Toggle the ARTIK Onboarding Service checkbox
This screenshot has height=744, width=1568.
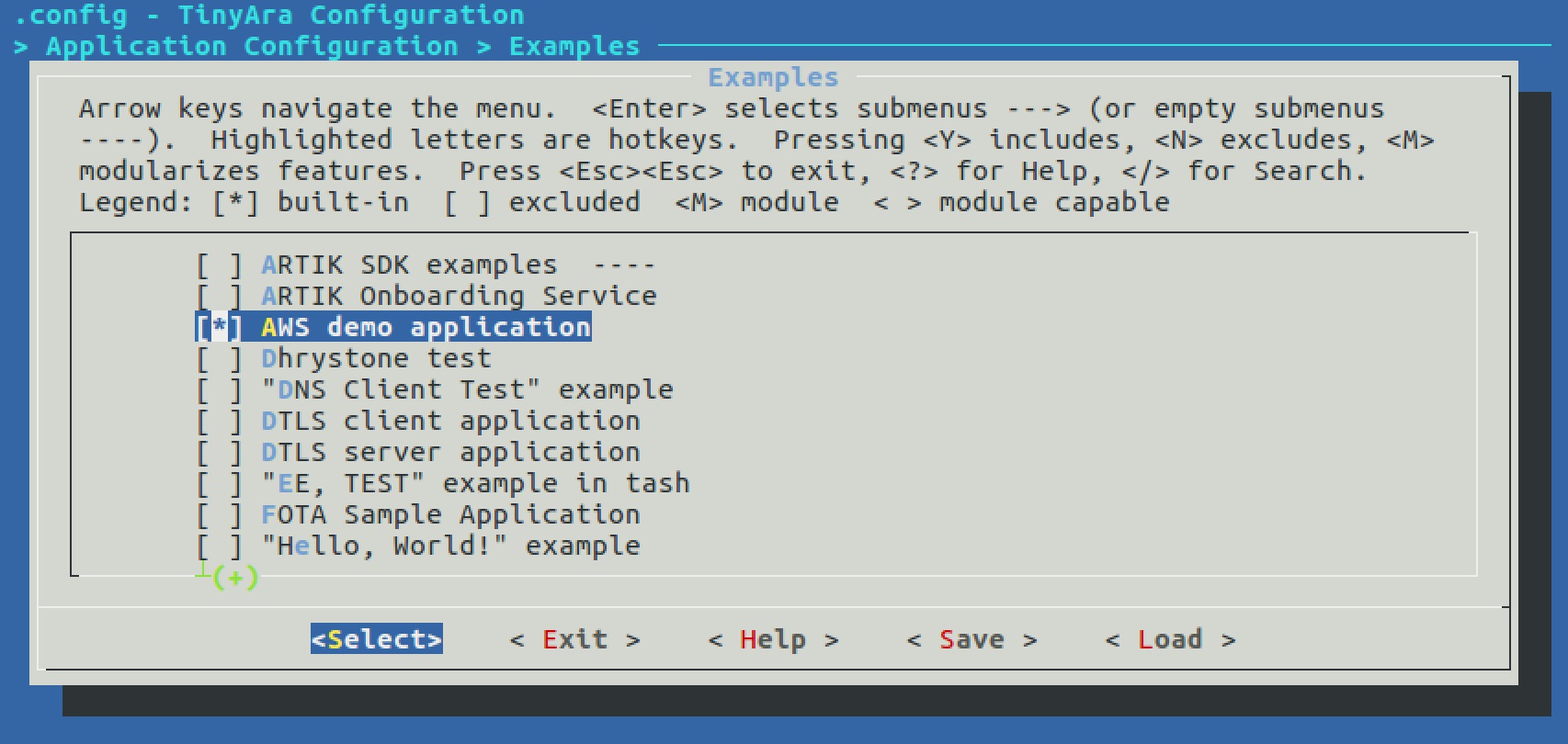click(220, 297)
